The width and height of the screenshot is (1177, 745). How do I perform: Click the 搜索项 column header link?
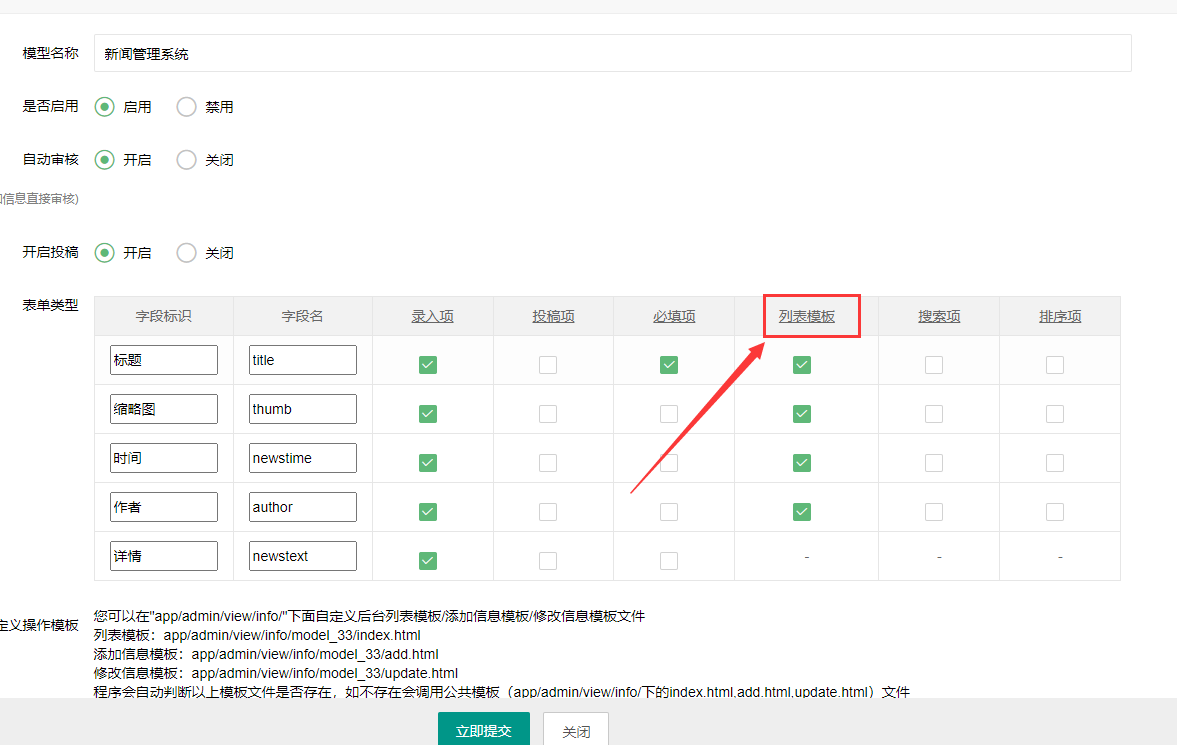[x=939, y=317]
